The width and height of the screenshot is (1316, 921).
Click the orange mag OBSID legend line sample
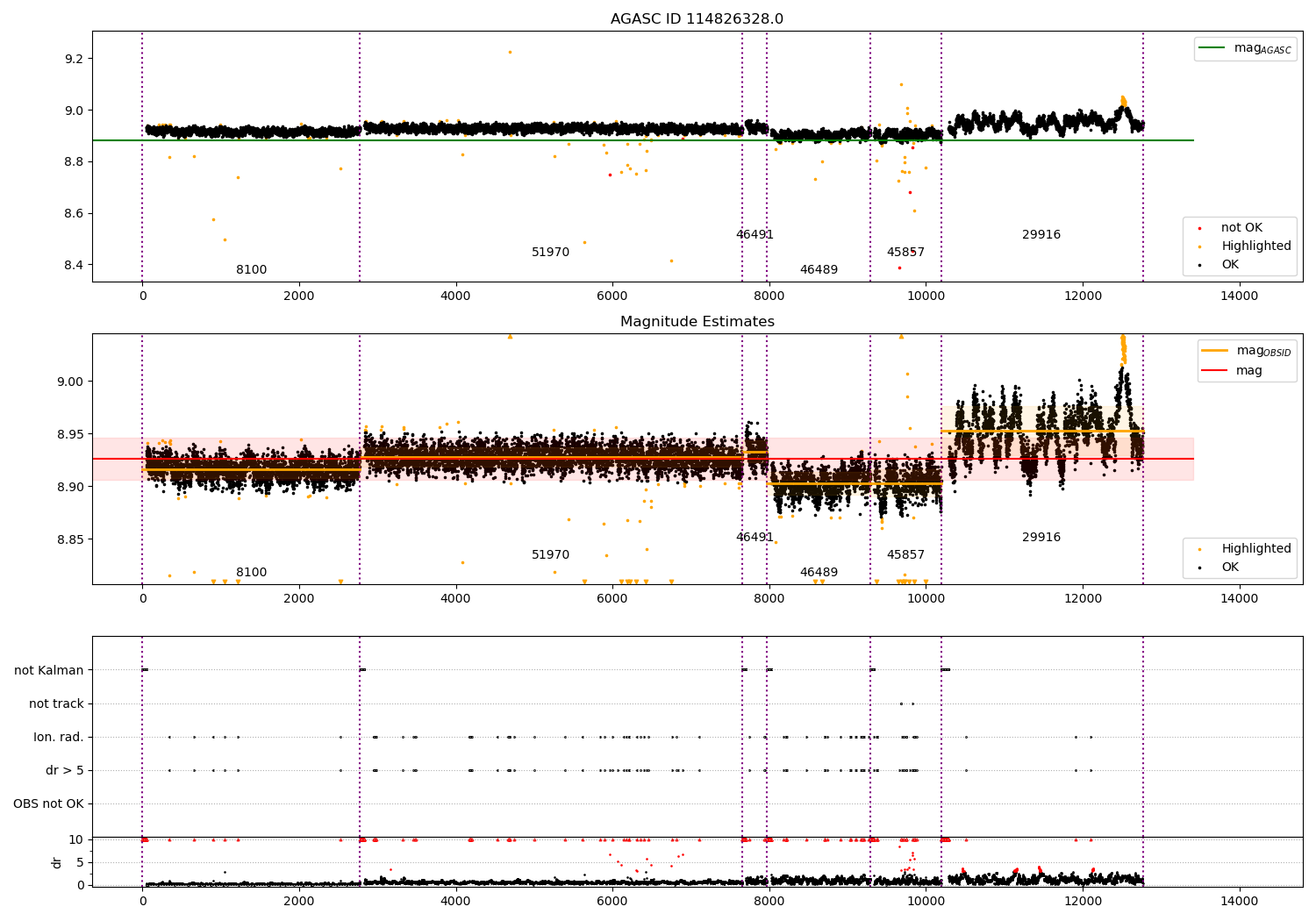coord(1215,351)
